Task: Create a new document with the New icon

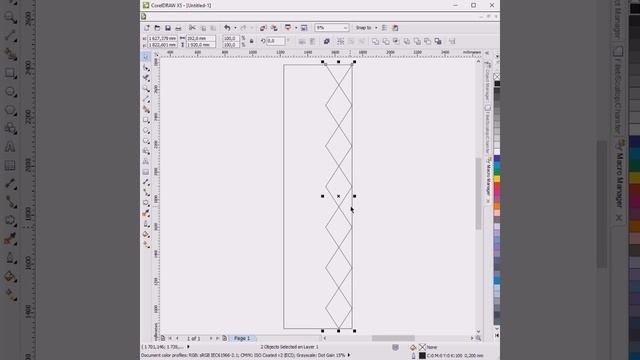Action: point(147,28)
